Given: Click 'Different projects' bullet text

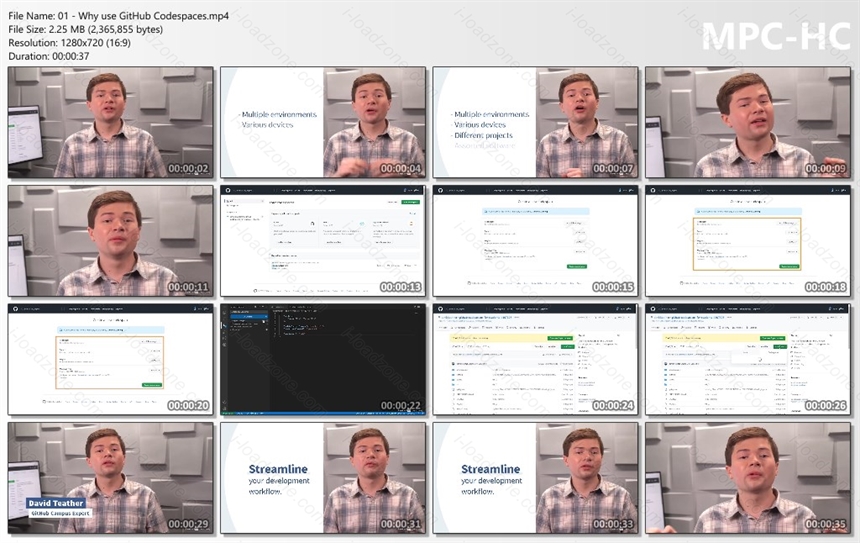Looking at the screenshot, I should pos(483,135).
